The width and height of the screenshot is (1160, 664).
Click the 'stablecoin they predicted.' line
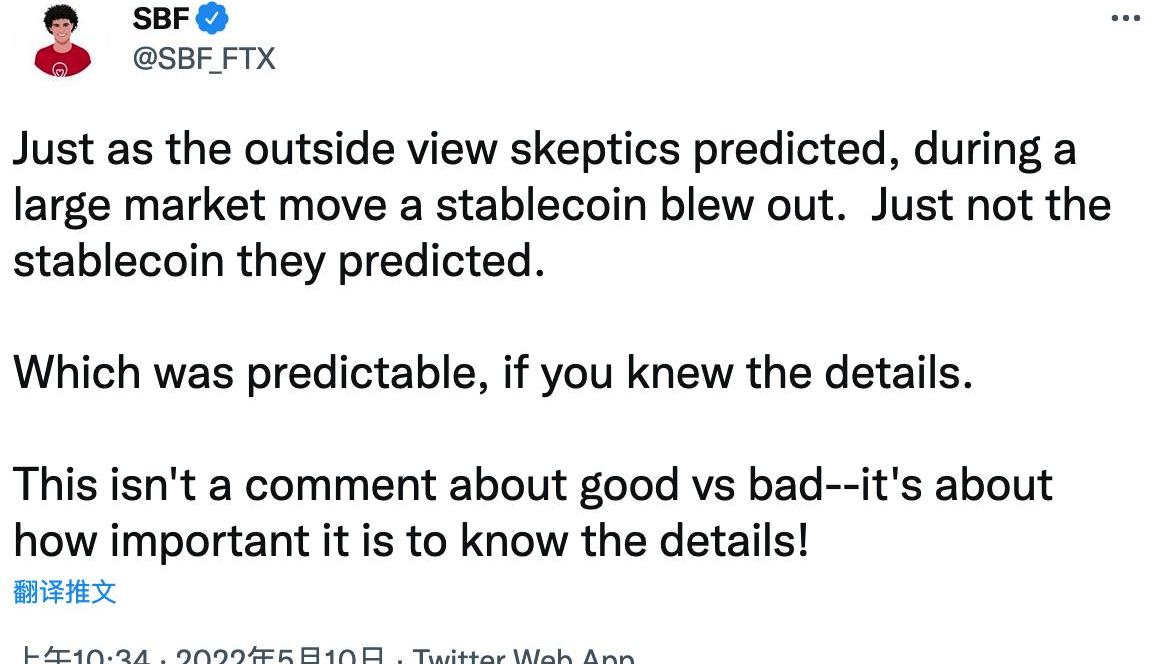pos(279,262)
